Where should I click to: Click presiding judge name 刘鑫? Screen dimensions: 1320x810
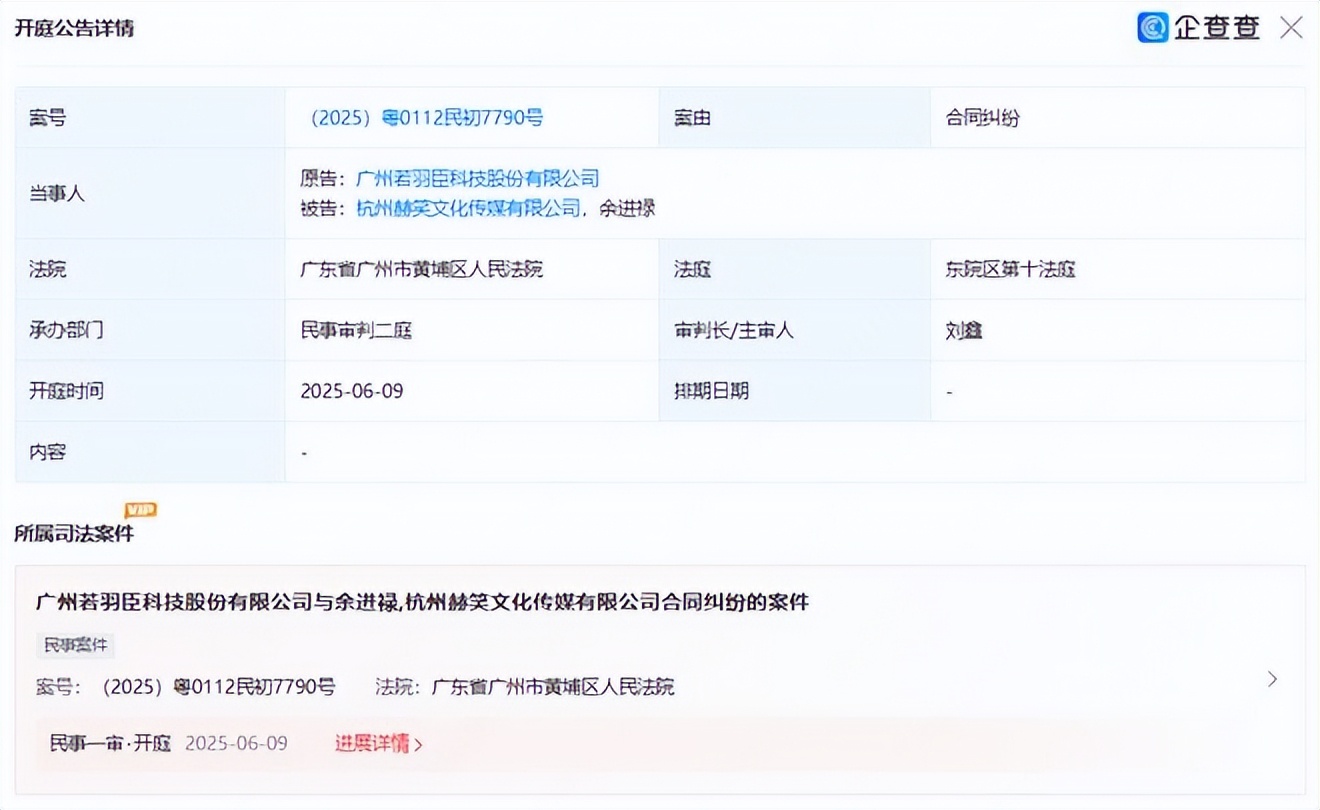[964, 330]
